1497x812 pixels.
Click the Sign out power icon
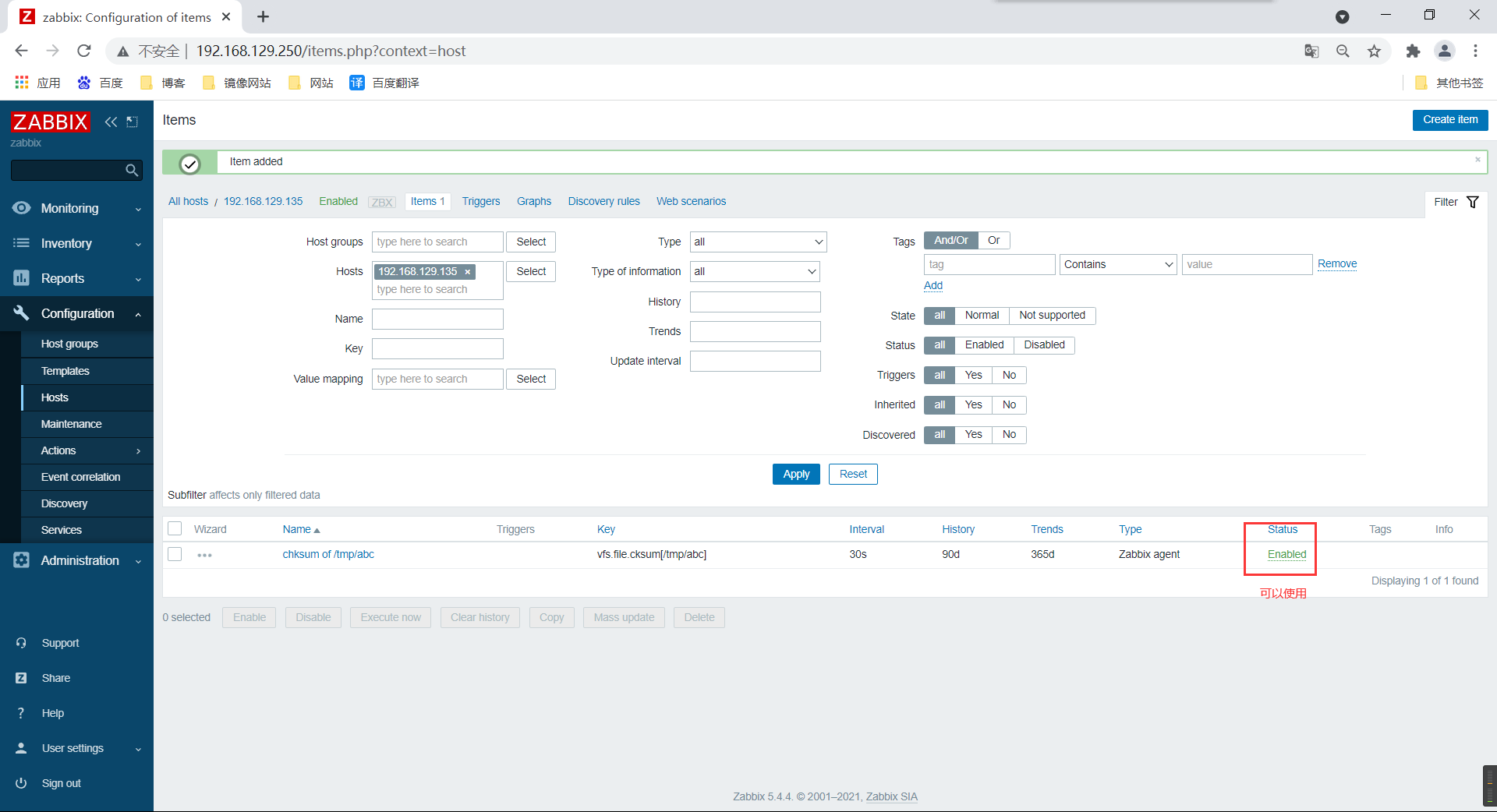click(22, 783)
